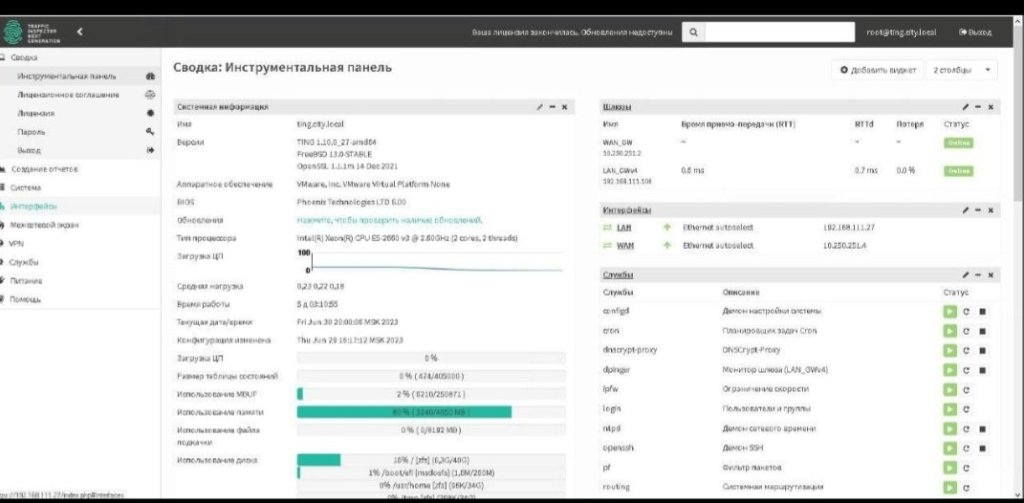
Task: Click the check for updates link
Action: pos(389,220)
